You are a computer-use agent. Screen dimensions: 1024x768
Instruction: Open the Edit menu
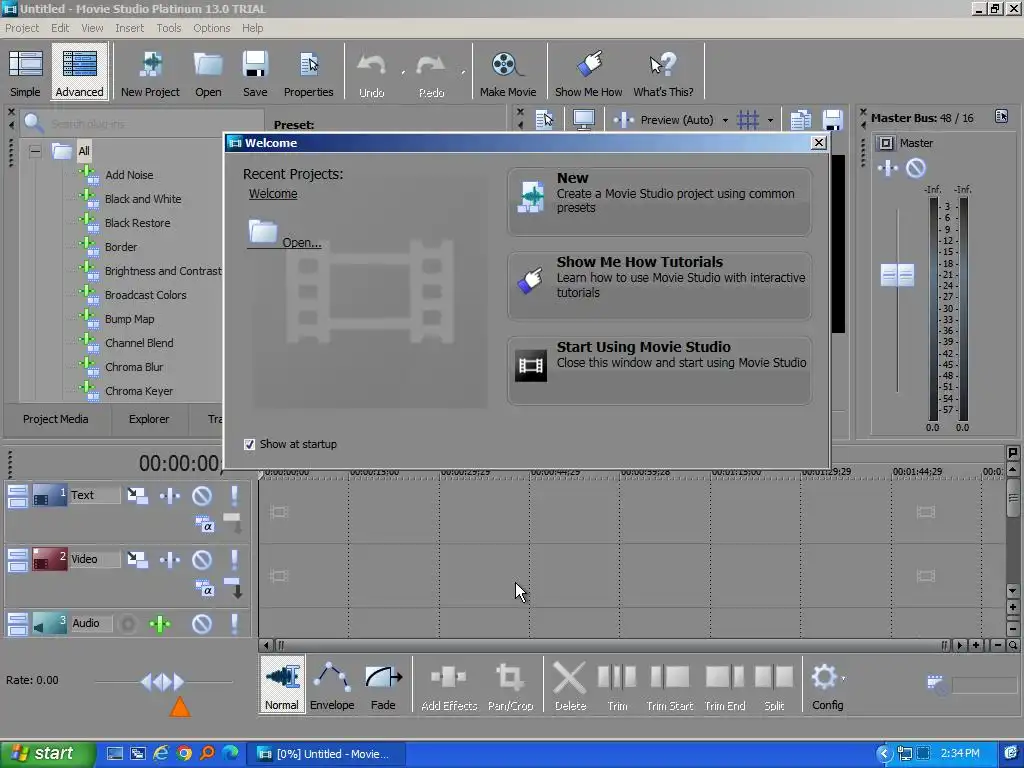(x=60, y=28)
